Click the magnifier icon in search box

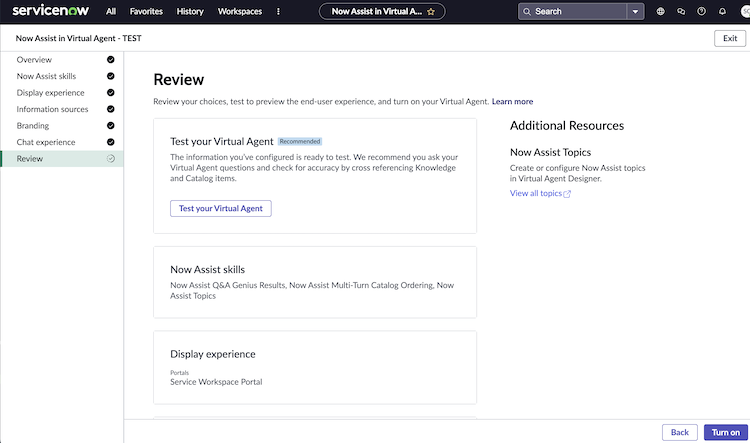click(527, 11)
